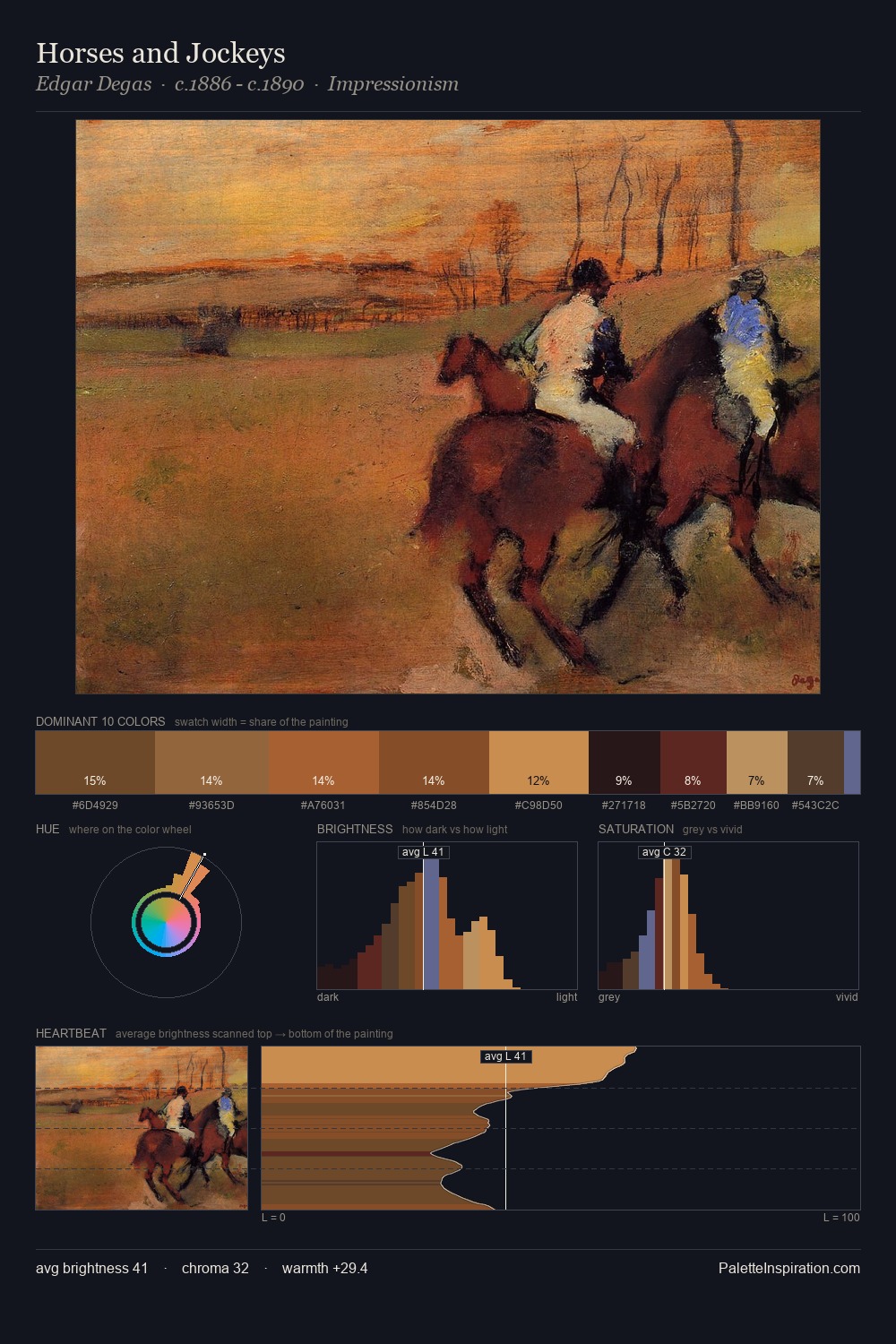This screenshot has width=896, height=1344.
Task: Click the hex code '#6D4929'
Action: tap(95, 805)
